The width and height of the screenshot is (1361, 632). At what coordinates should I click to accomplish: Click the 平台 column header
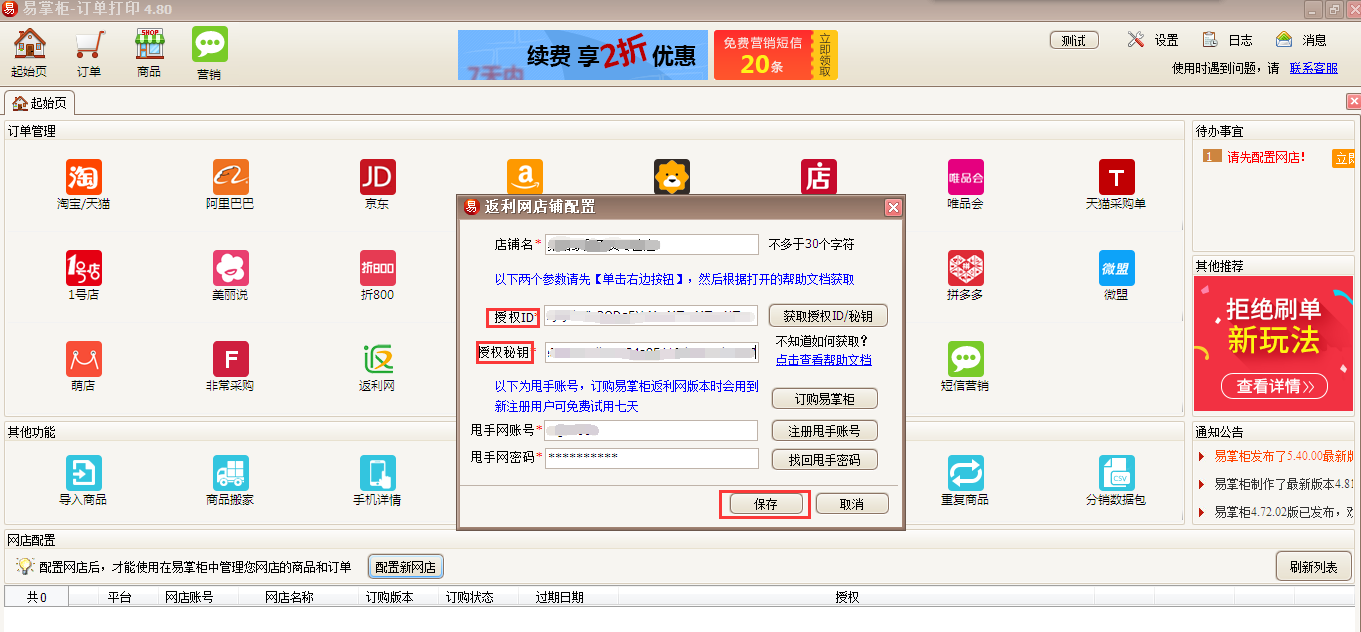[x=121, y=597]
